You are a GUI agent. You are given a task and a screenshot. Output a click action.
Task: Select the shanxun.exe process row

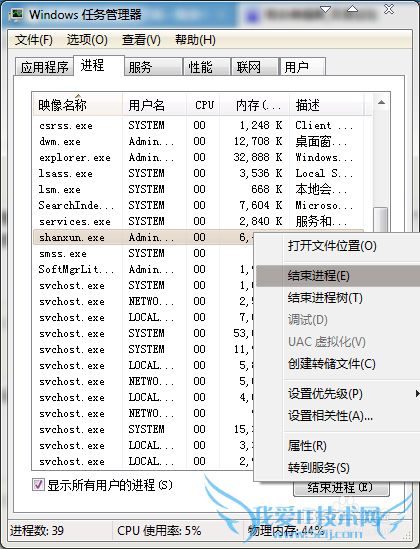click(x=144, y=237)
